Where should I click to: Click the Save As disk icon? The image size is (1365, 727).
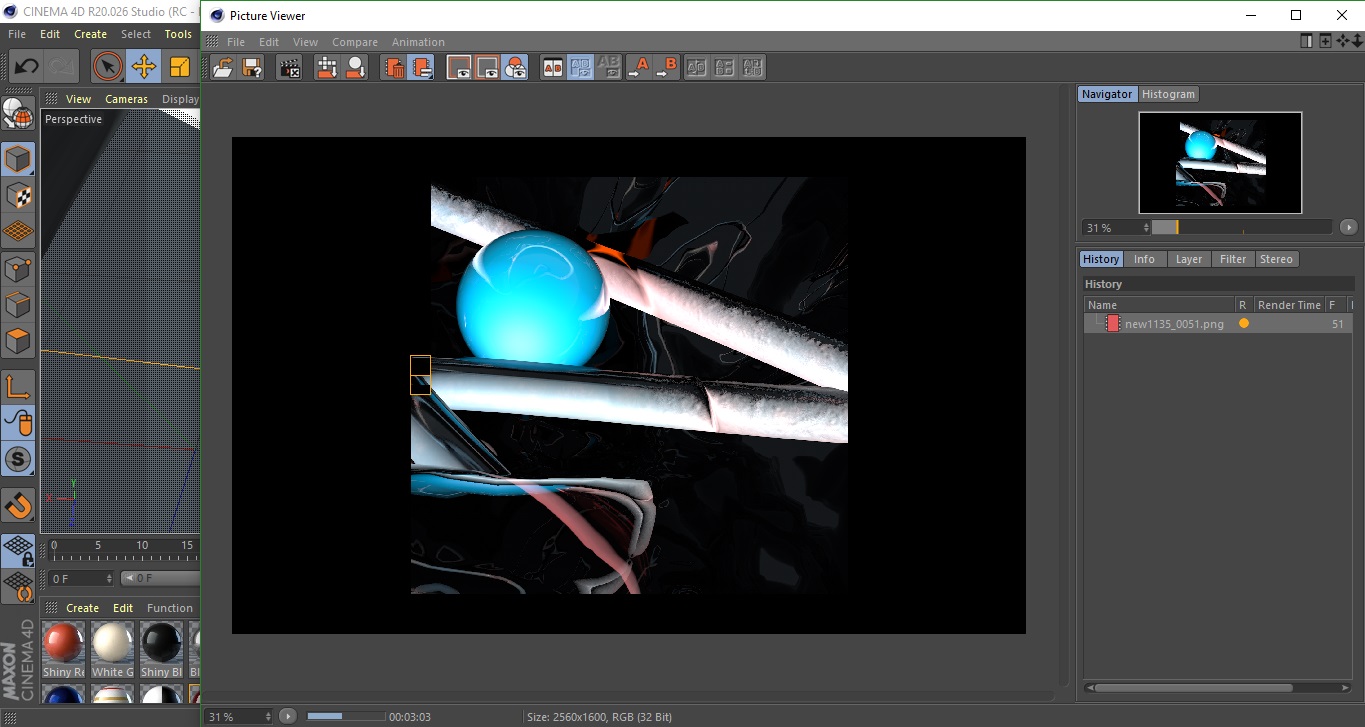pyautogui.click(x=253, y=68)
